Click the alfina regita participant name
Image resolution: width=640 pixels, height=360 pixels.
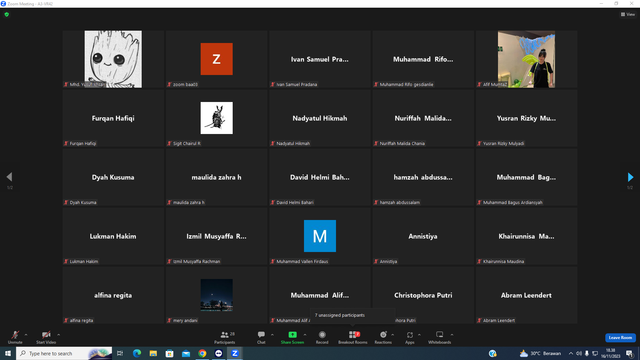click(x=113, y=295)
